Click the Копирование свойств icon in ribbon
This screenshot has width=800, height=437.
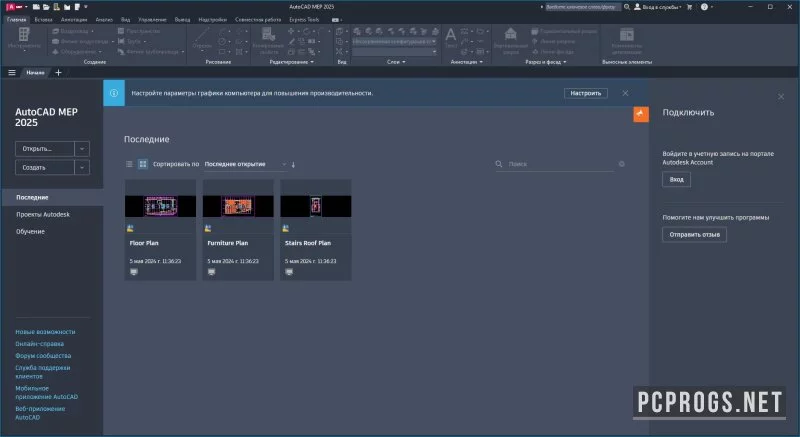268,34
